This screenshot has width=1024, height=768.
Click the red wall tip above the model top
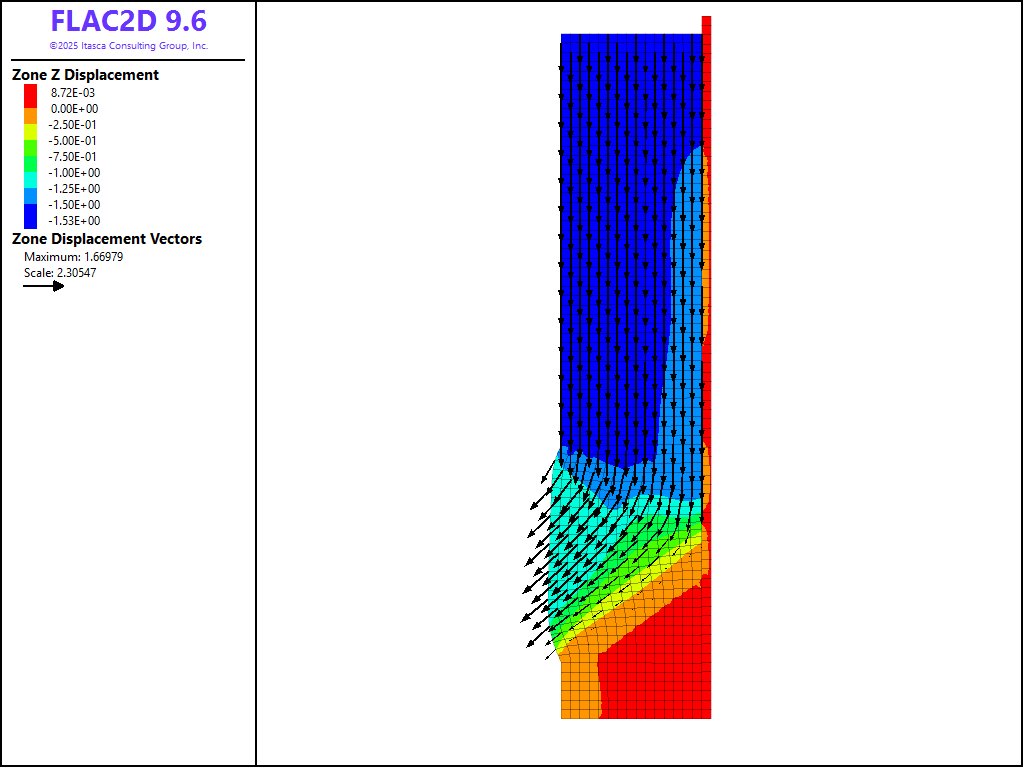(706, 25)
